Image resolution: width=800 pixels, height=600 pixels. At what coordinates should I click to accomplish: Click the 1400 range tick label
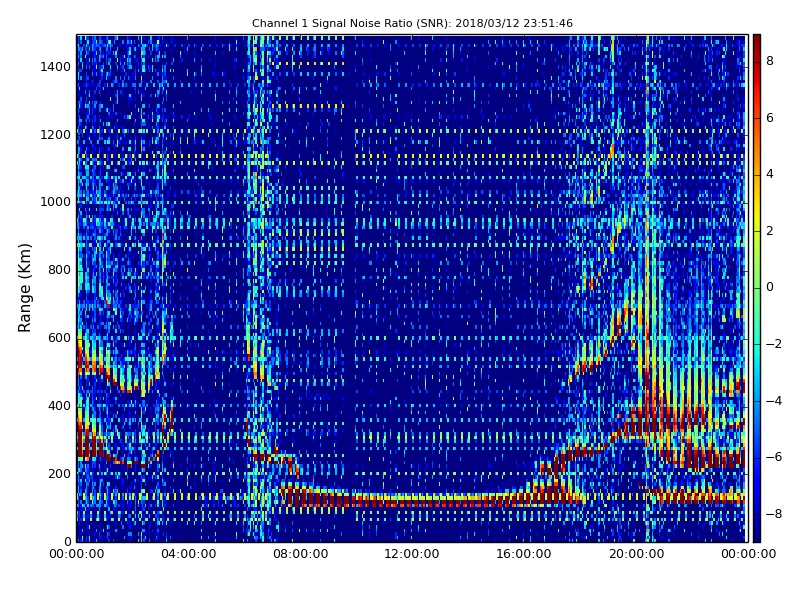56,67
